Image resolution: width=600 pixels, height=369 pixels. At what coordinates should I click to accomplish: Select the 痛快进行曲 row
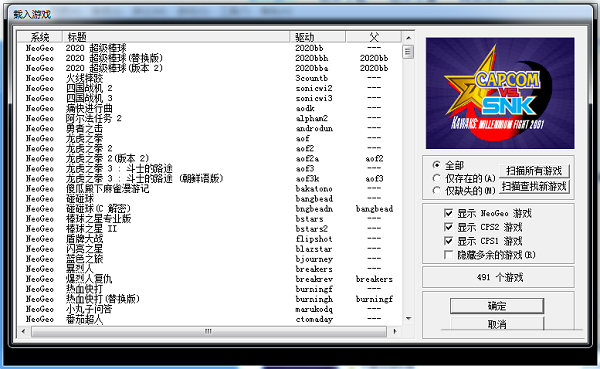209,108
